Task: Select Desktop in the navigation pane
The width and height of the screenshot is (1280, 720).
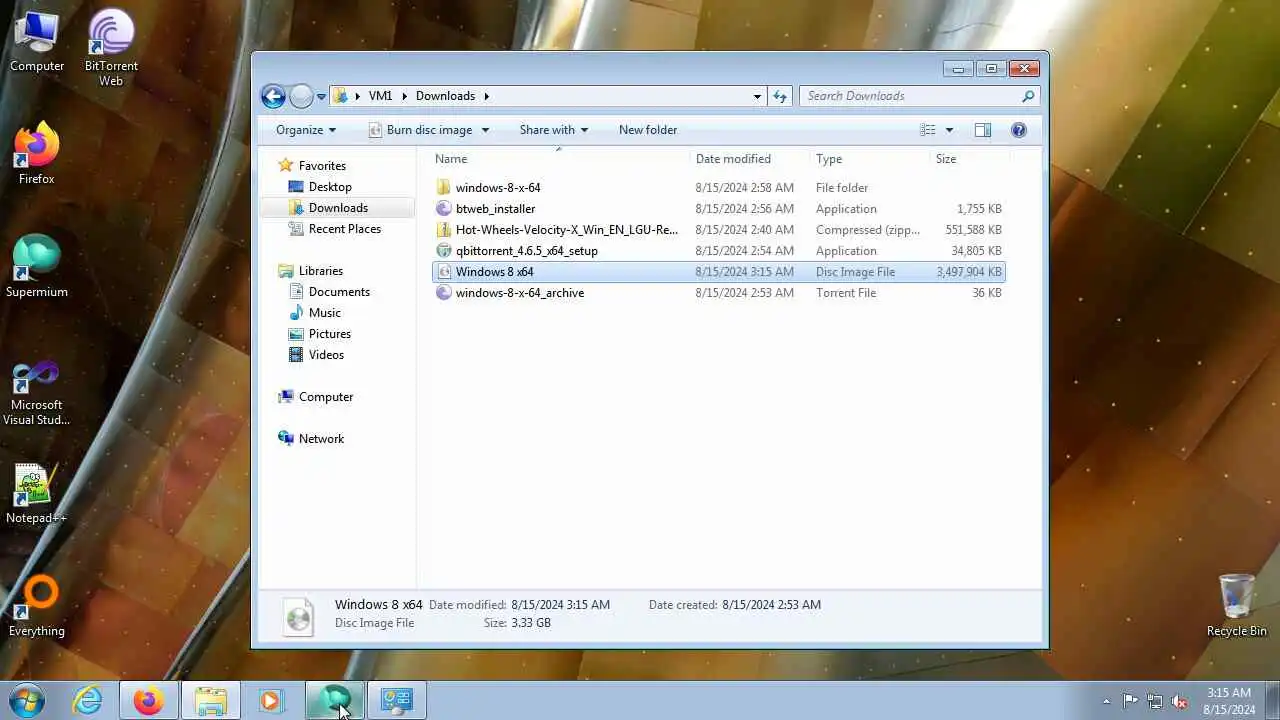Action: point(330,187)
